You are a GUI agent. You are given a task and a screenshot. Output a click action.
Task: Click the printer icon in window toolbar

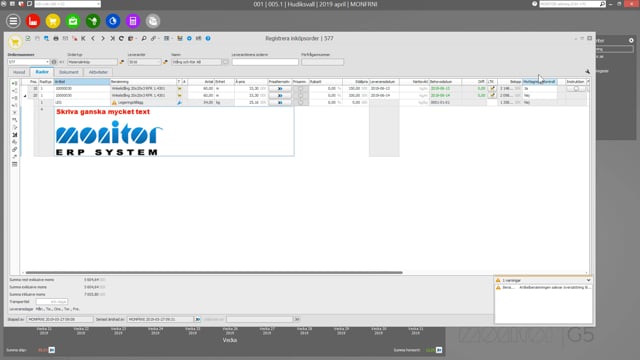(56, 38)
